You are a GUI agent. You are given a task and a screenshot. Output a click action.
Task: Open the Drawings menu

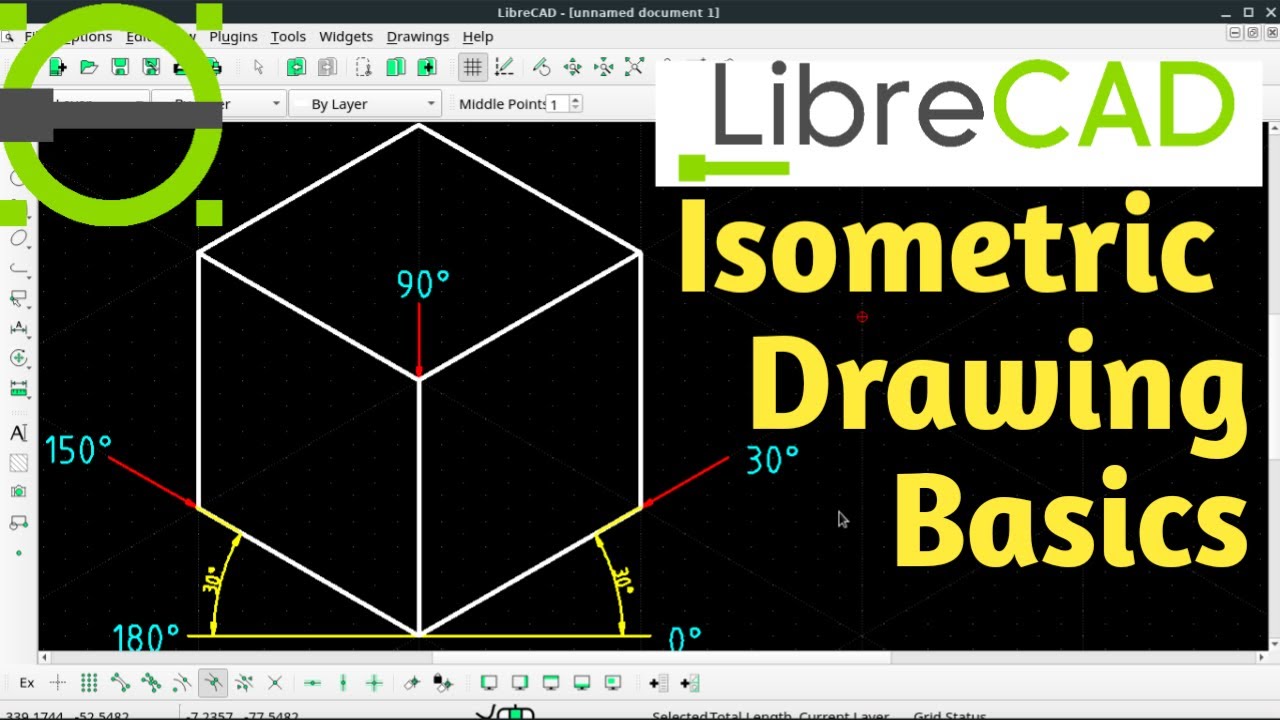tap(417, 37)
